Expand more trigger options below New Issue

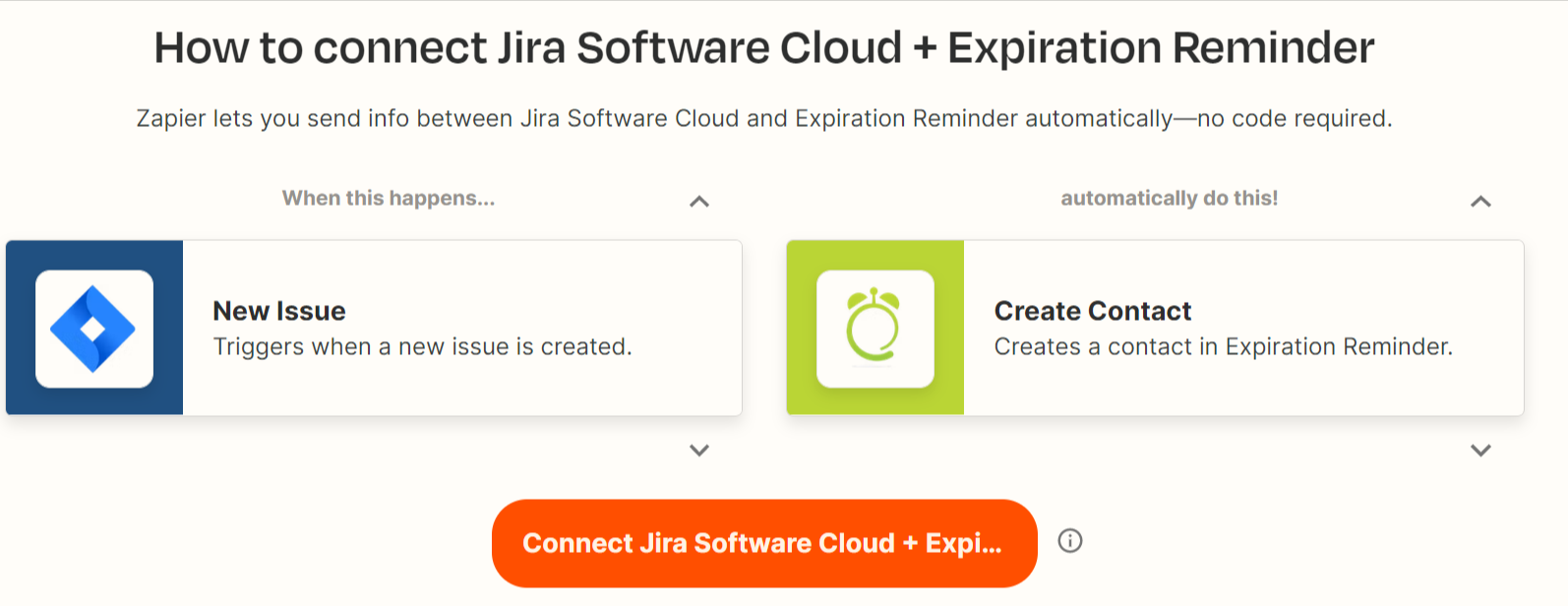699,451
